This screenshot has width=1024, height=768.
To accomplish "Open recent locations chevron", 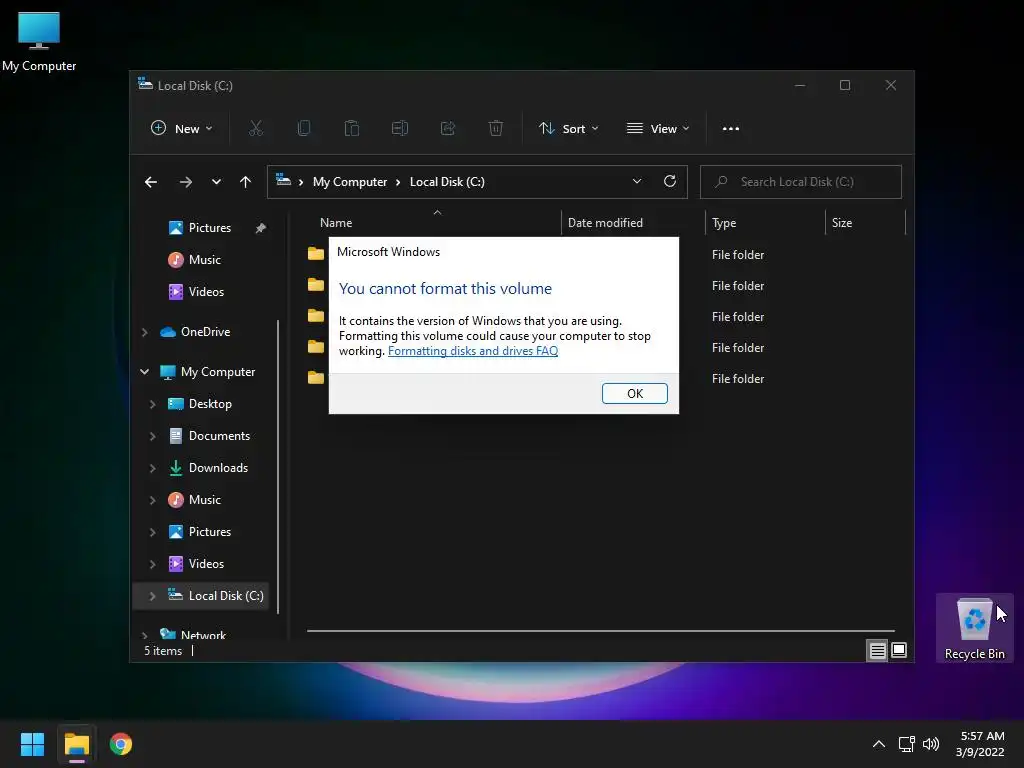I will pyautogui.click(x=216, y=182).
